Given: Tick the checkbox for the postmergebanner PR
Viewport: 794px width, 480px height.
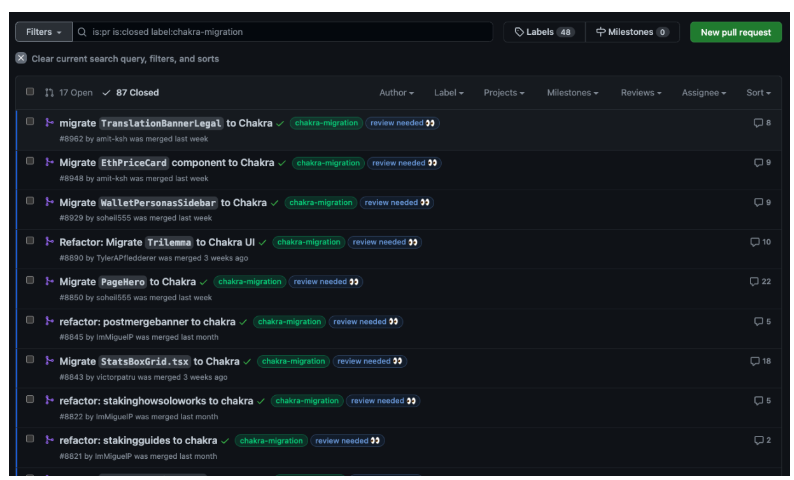Looking at the screenshot, I should pyautogui.click(x=30, y=320).
